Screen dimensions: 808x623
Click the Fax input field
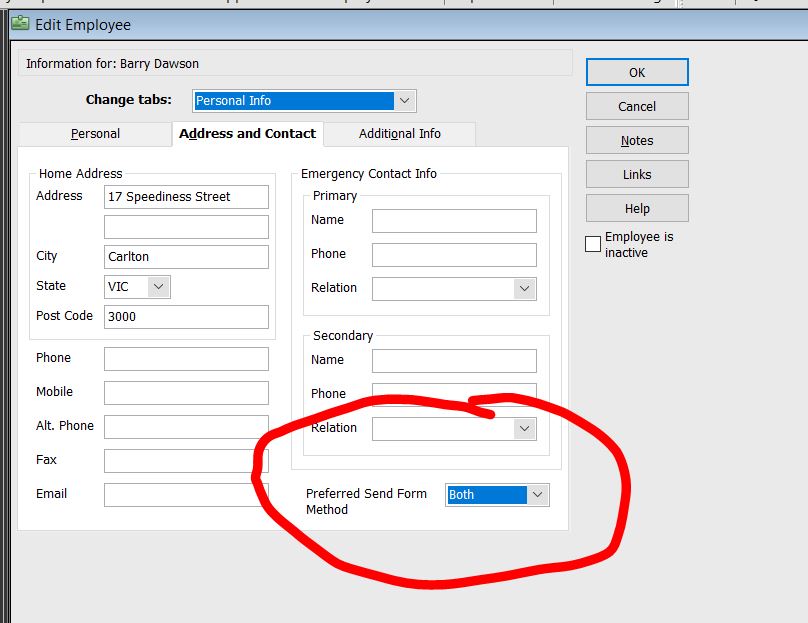coord(186,461)
